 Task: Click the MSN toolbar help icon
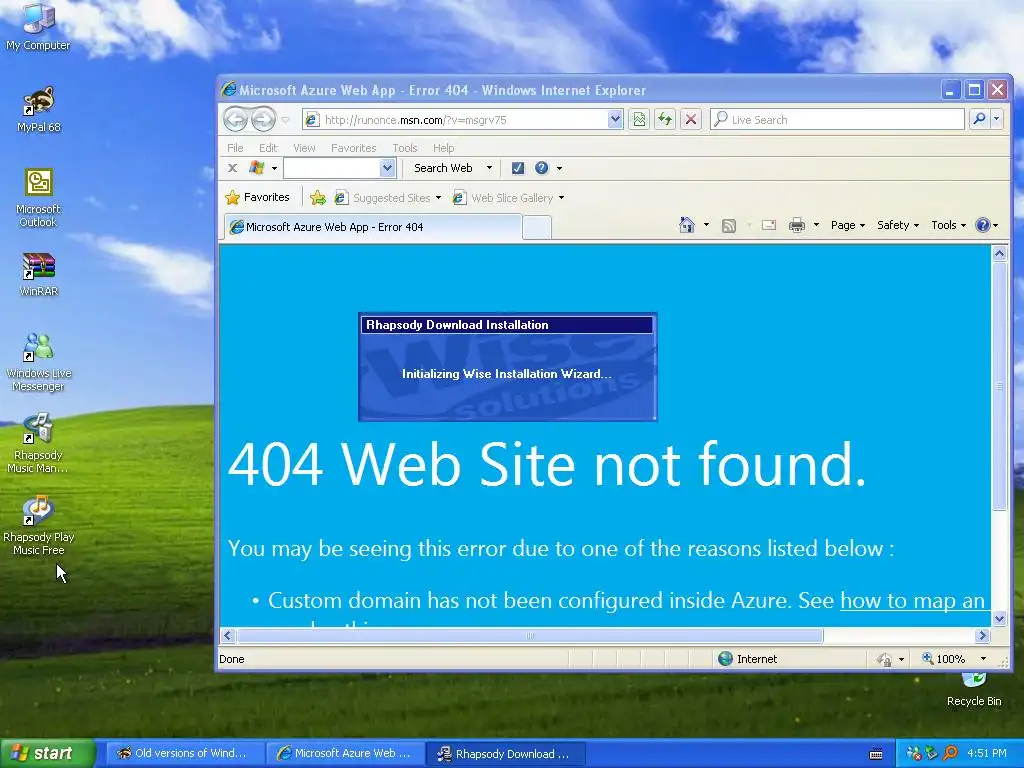coord(541,168)
